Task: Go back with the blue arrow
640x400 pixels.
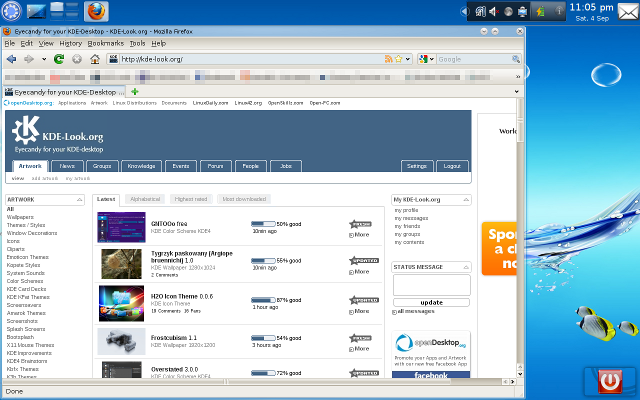Action: pos(11,59)
